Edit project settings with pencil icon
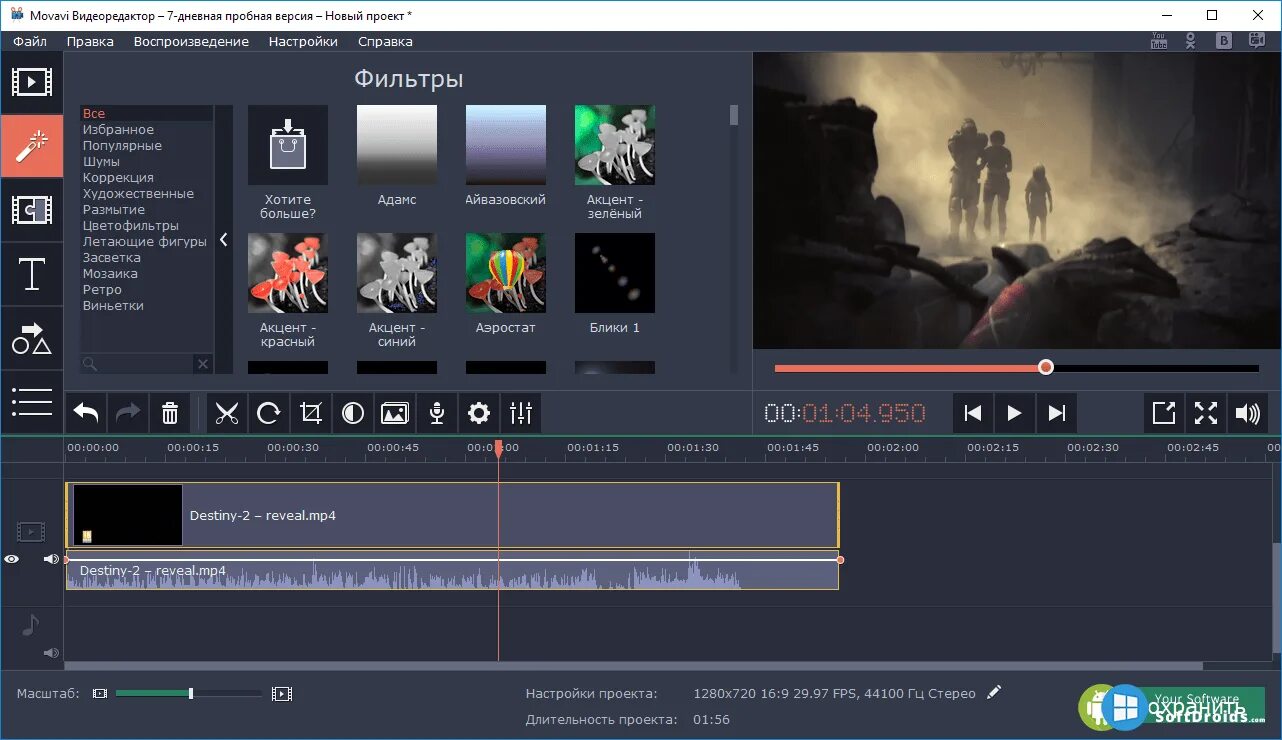This screenshot has height=740, width=1282. coord(993,692)
